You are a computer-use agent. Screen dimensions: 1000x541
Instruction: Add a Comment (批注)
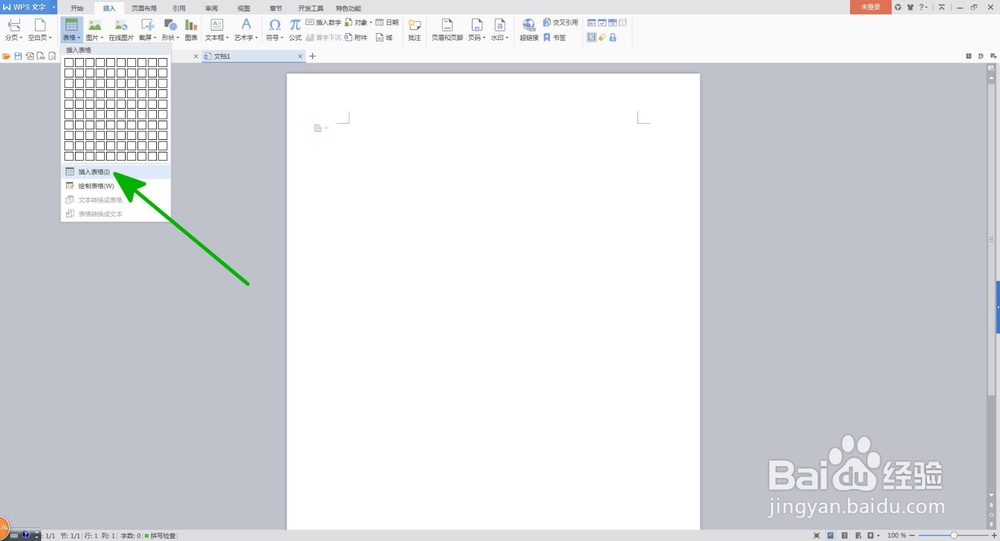coord(415,29)
